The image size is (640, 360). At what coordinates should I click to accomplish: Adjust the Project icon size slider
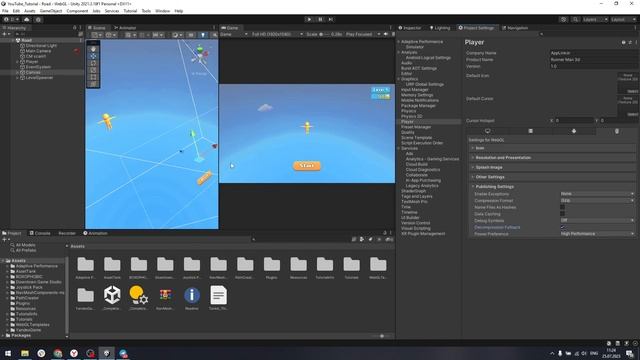(x=382, y=336)
